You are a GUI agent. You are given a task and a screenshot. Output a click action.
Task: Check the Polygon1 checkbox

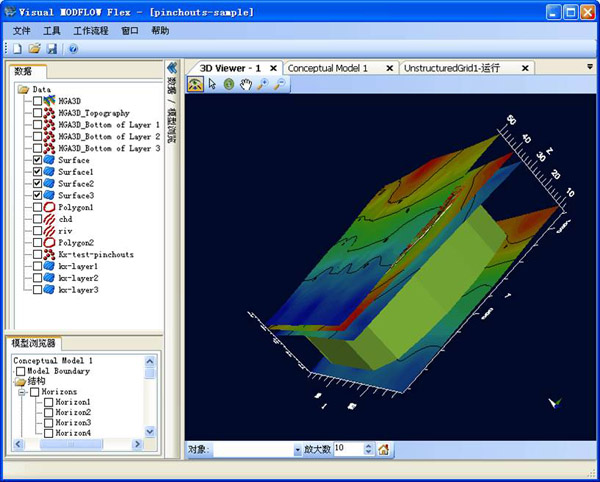point(37,207)
